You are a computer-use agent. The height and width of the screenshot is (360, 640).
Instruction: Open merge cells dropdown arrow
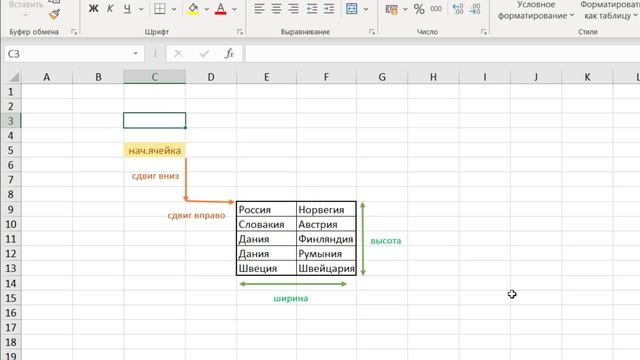pos(366,9)
